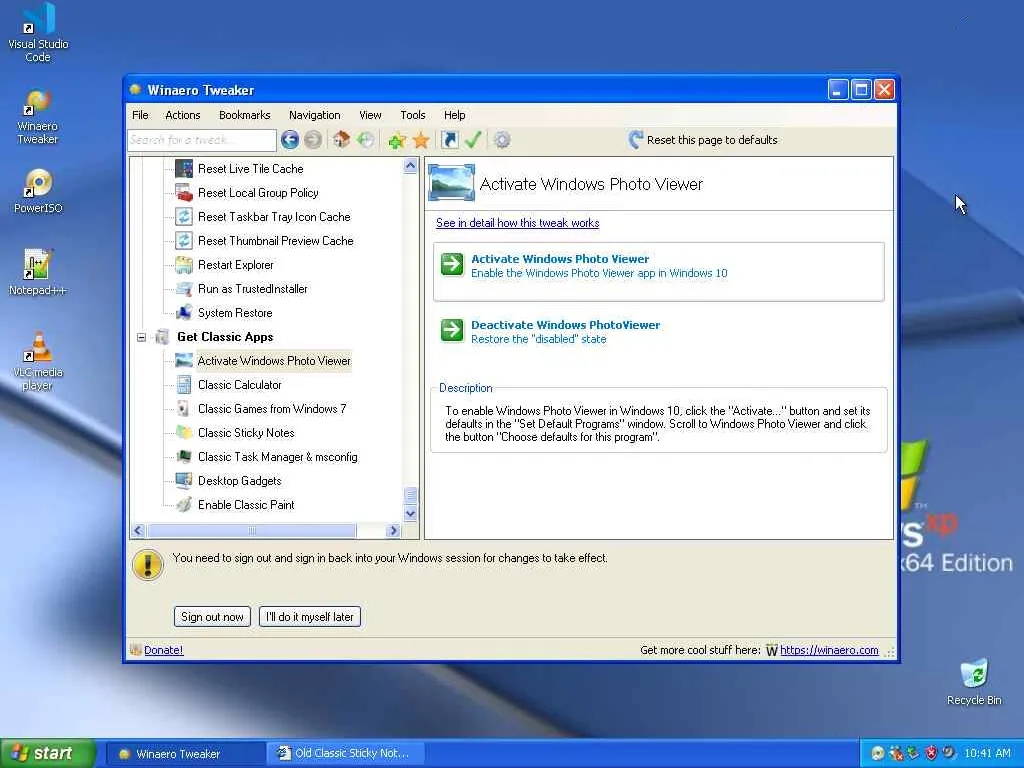Click the tree's vertical scrollbar thumb

(410, 495)
